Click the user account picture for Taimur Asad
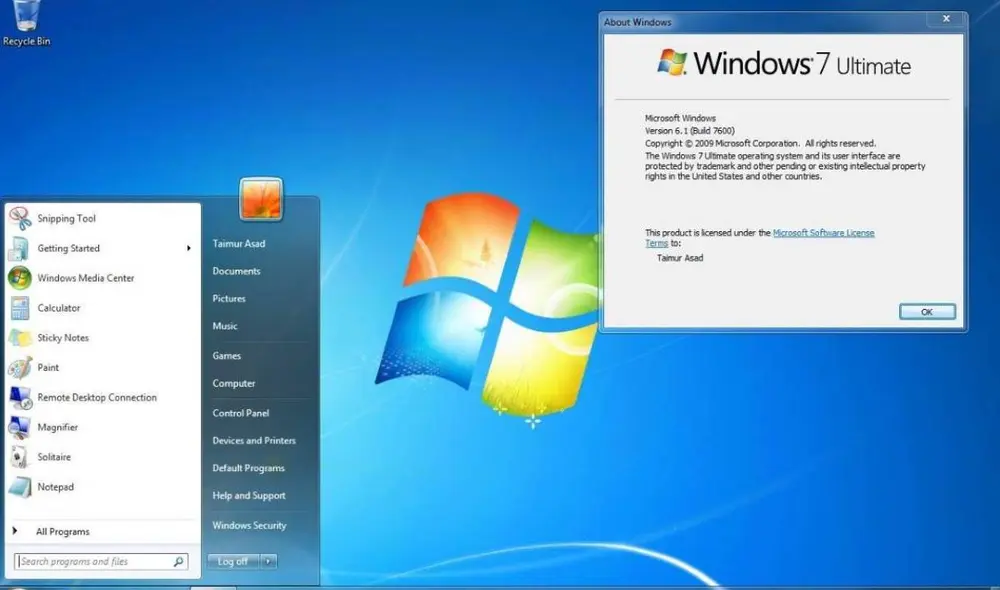 click(260, 198)
